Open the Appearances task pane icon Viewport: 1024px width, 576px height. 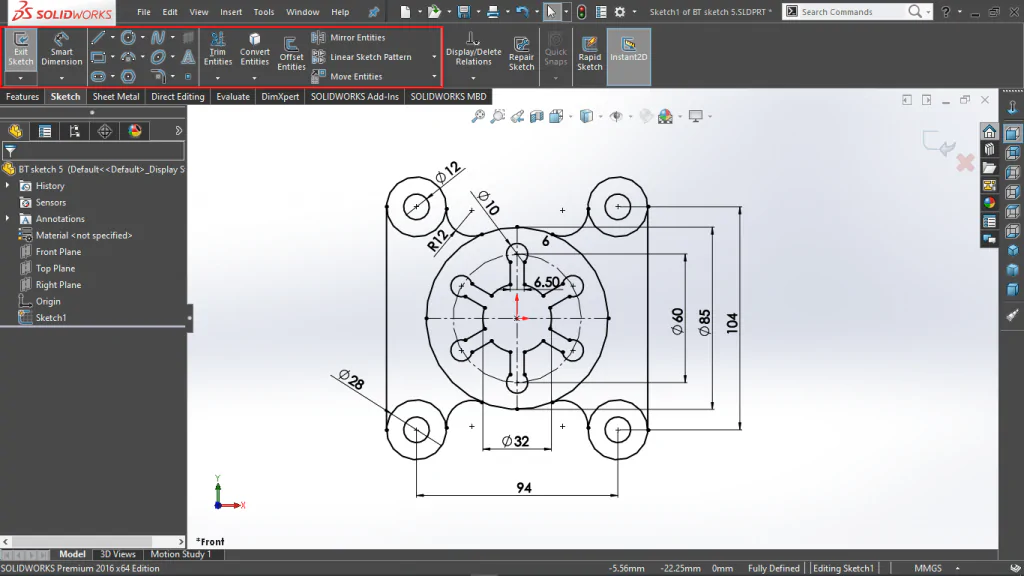pyautogui.click(x=989, y=203)
